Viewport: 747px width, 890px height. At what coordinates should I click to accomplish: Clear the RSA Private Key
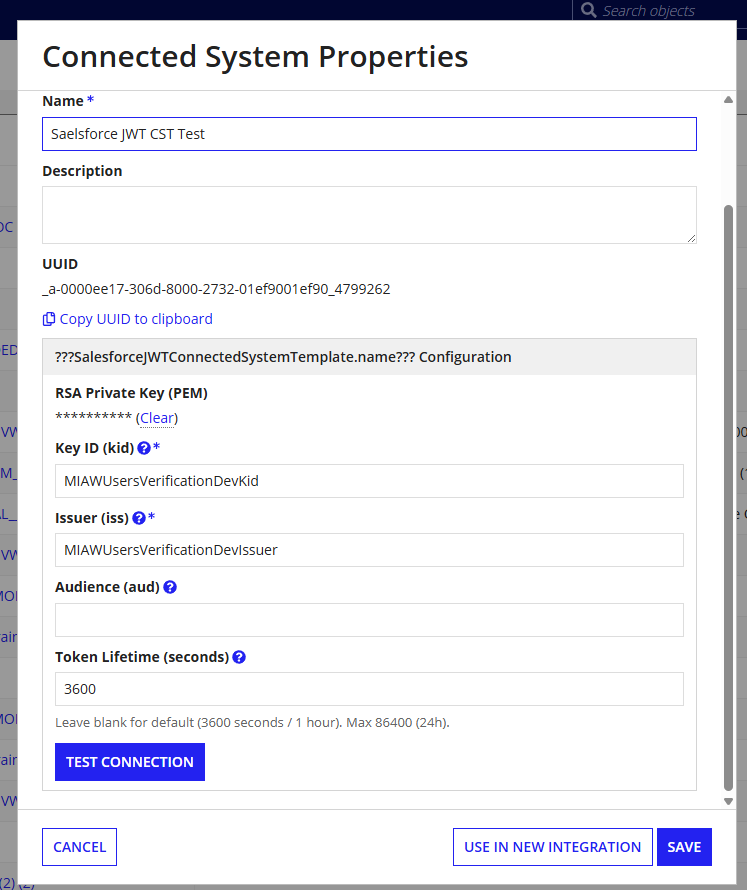click(157, 418)
